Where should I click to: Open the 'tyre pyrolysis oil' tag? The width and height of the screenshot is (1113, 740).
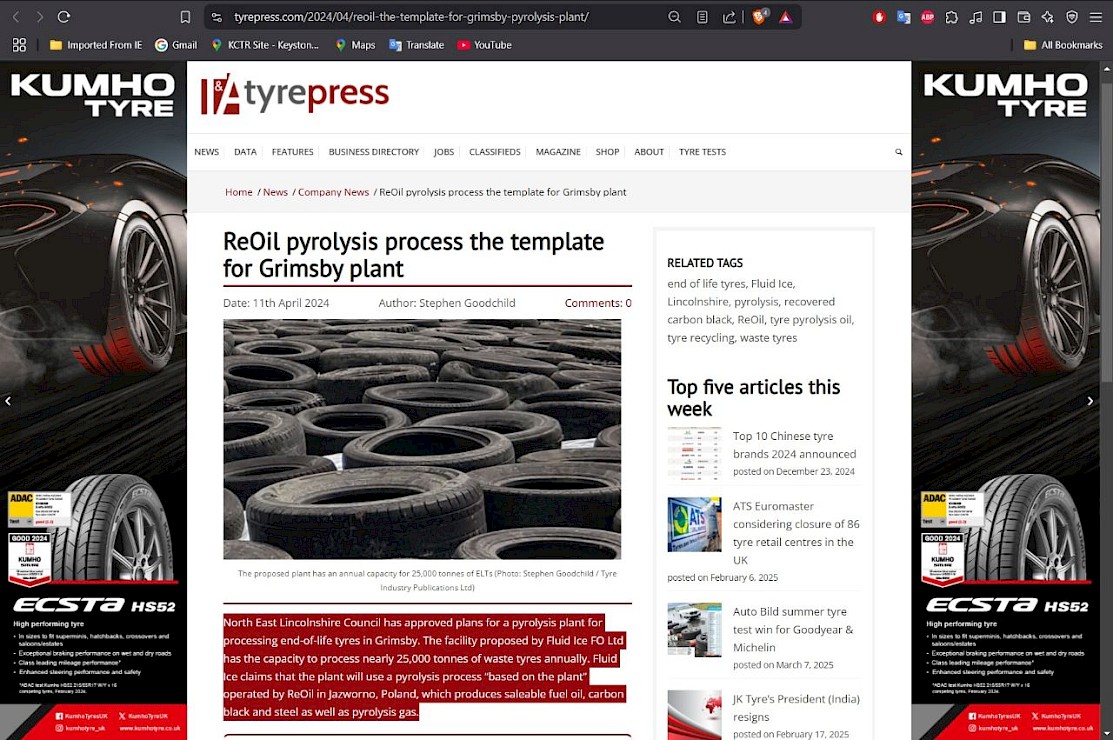pyautogui.click(x=810, y=320)
